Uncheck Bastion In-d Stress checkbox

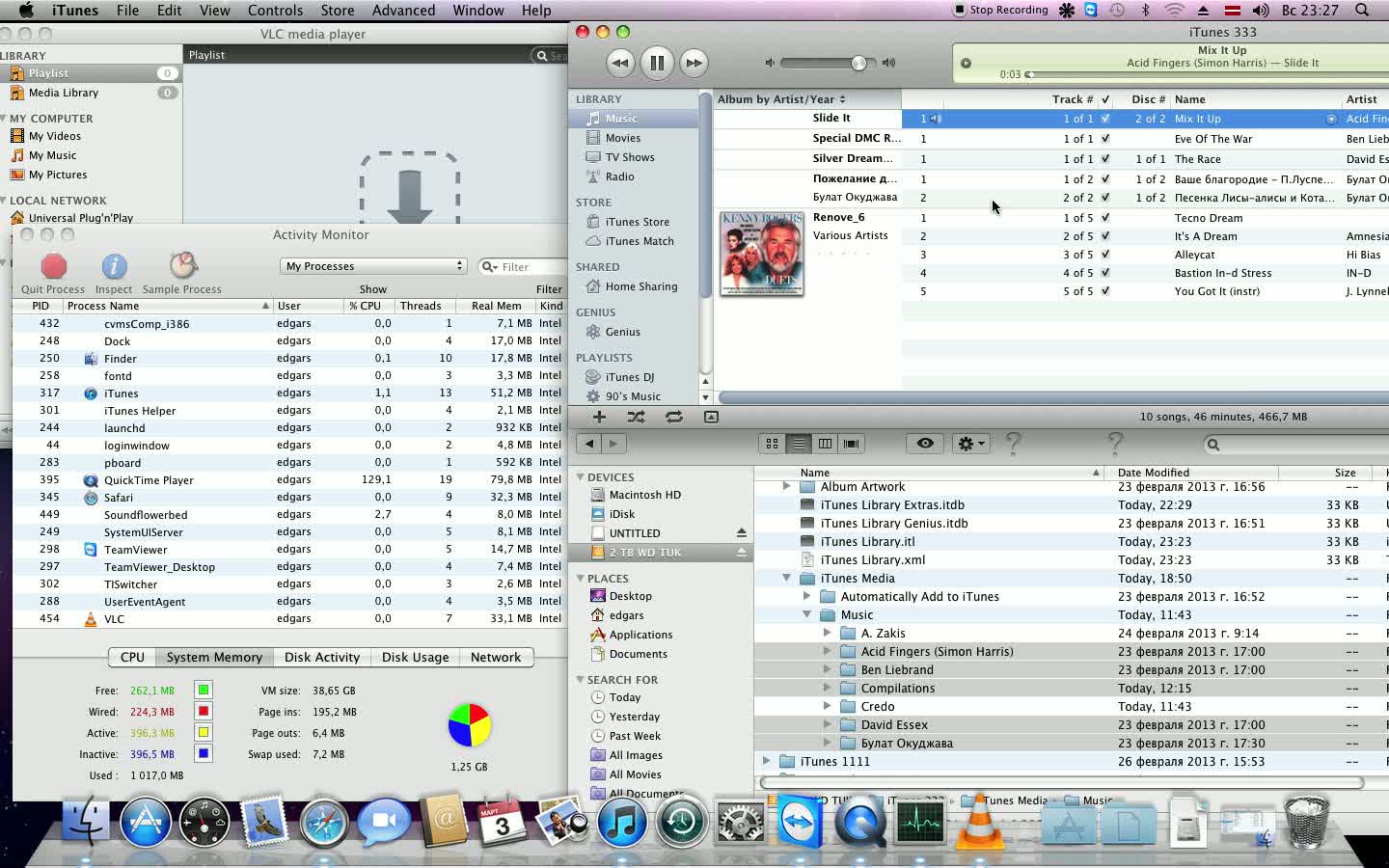click(1105, 273)
